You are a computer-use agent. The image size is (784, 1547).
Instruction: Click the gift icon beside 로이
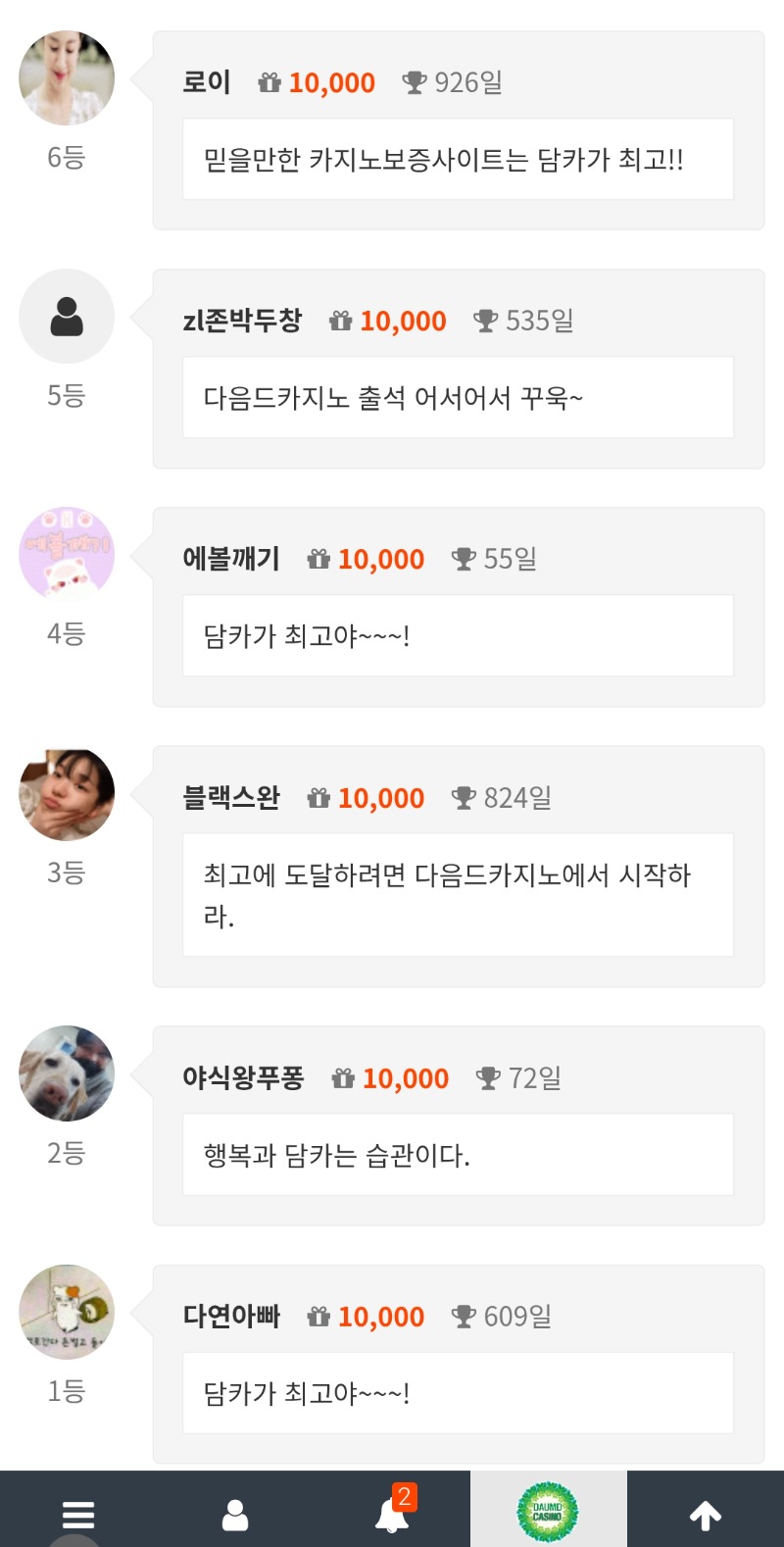[269, 83]
